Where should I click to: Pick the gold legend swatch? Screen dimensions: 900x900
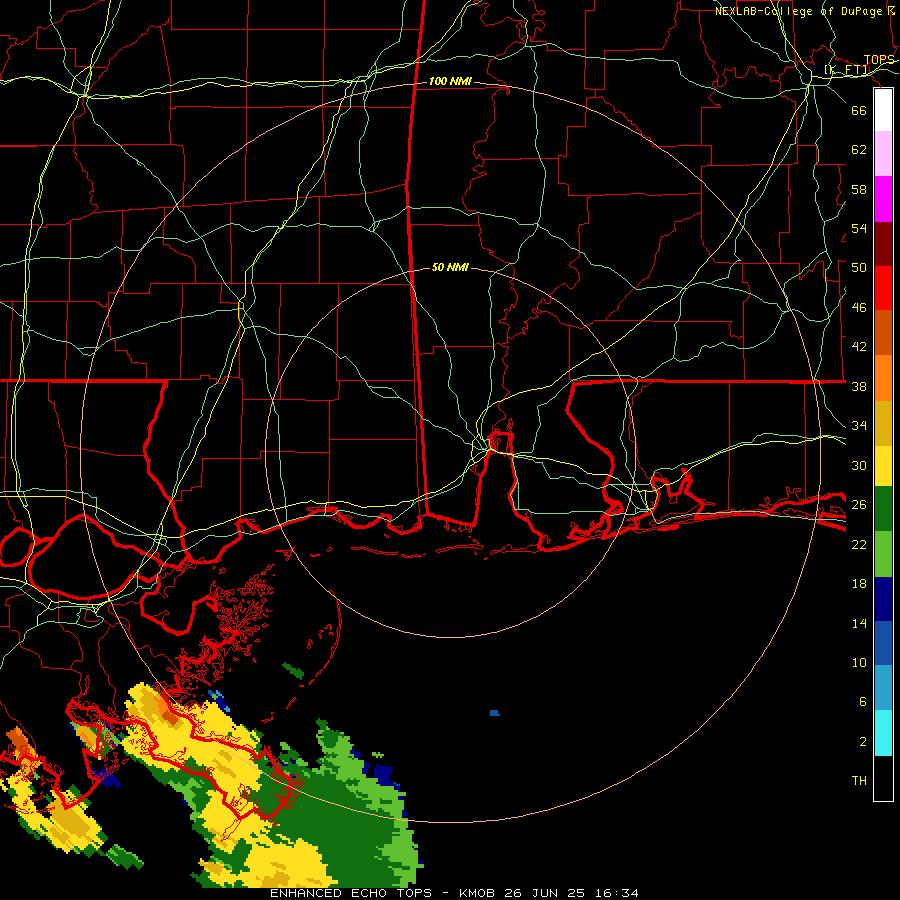pos(883,423)
